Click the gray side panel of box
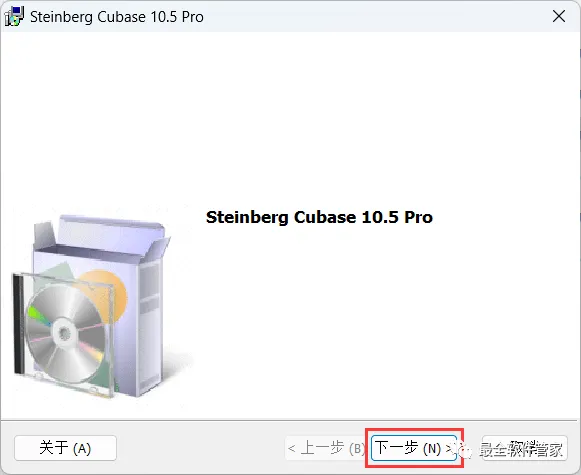 coord(150,326)
